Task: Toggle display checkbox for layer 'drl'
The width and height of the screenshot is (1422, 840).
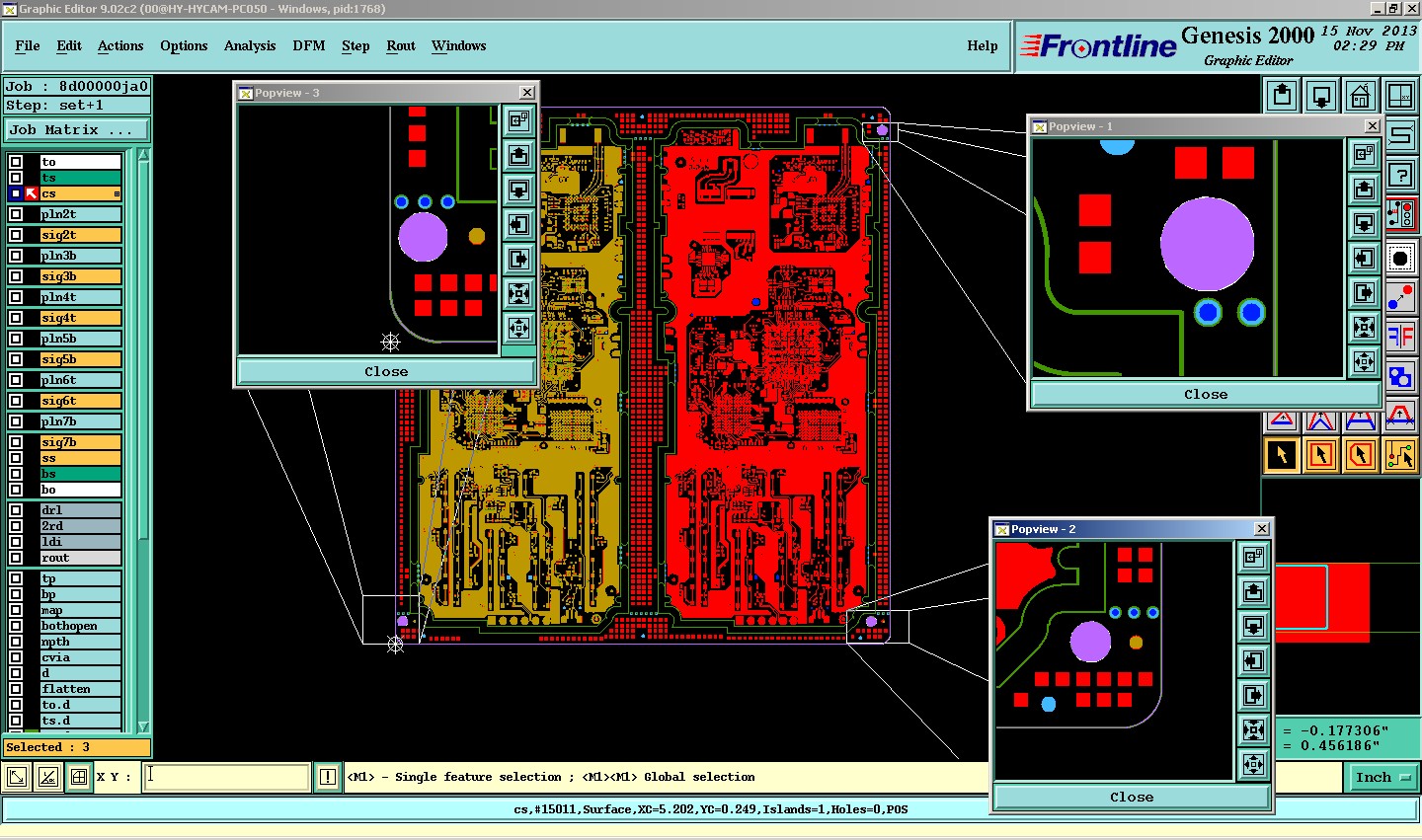Action: [x=16, y=510]
